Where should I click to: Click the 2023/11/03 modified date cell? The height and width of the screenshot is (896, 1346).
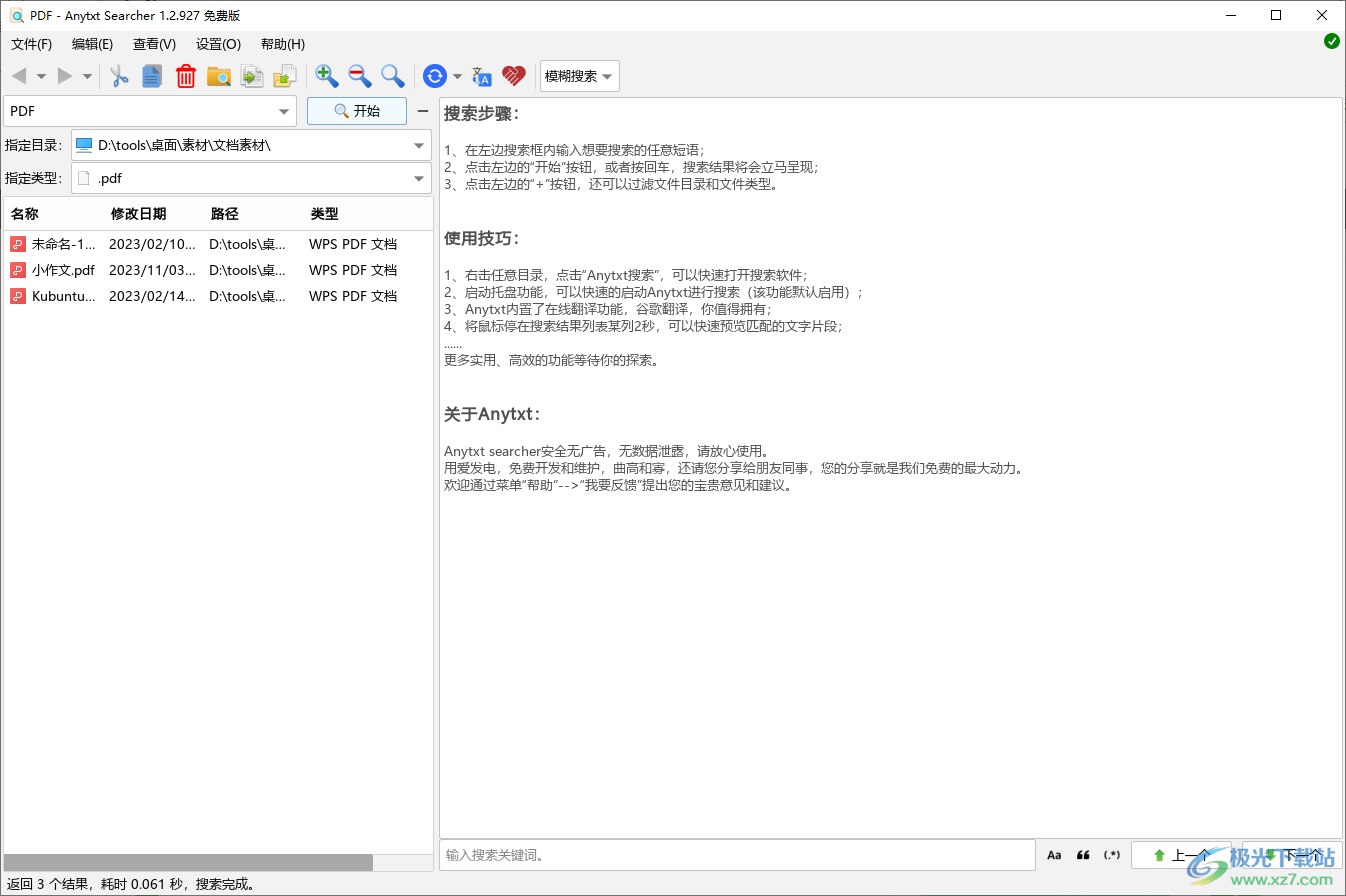tap(152, 270)
